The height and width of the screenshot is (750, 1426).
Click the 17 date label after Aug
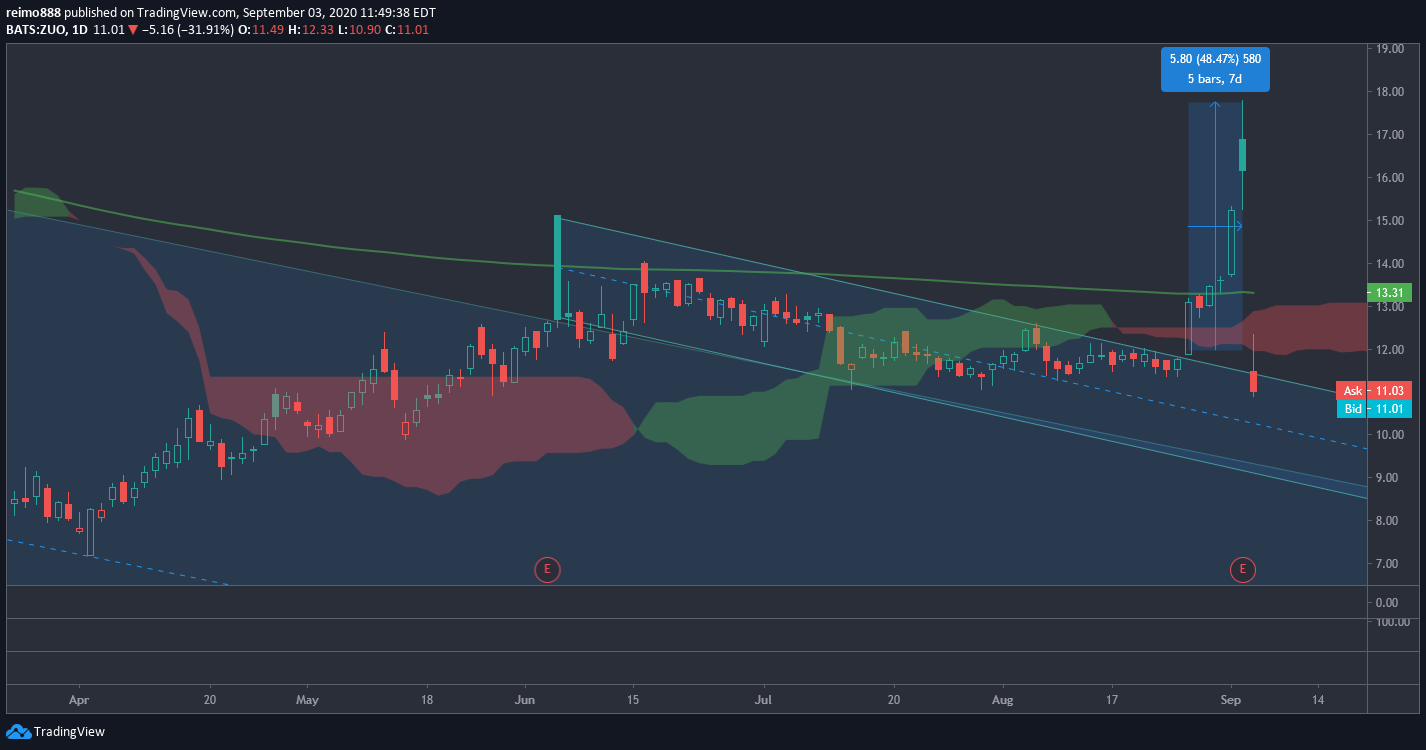[1111, 700]
